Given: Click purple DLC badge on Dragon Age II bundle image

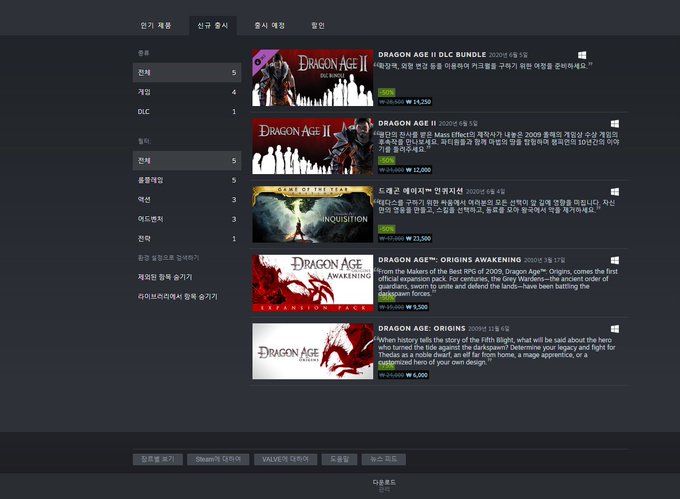Looking at the screenshot, I should 262,59.
